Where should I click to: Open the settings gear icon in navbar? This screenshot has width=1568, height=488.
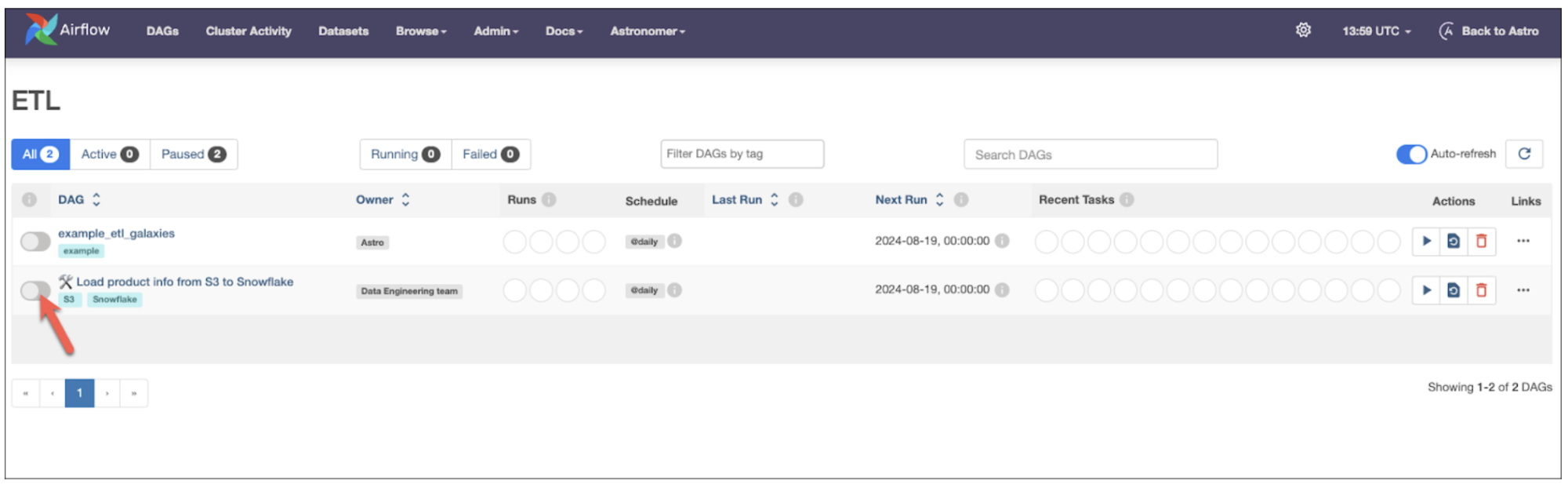click(x=1303, y=31)
